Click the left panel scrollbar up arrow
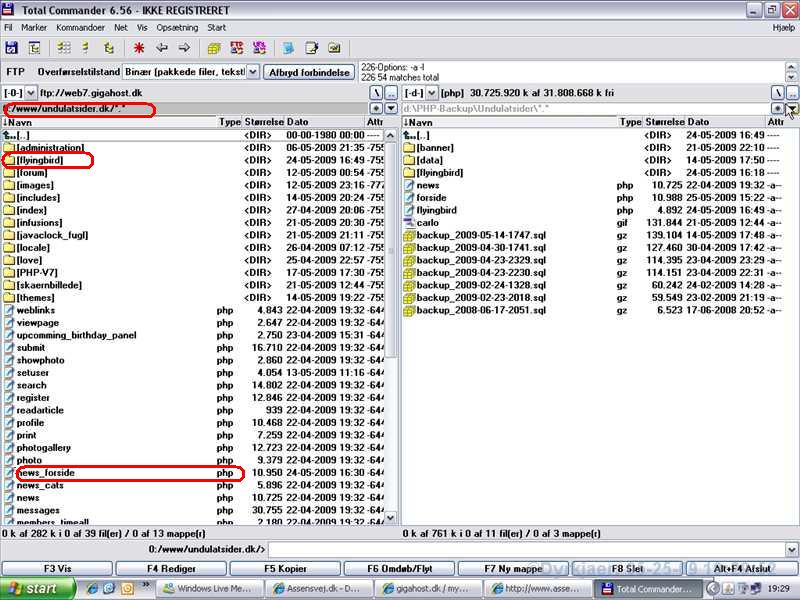 tap(390, 135)
